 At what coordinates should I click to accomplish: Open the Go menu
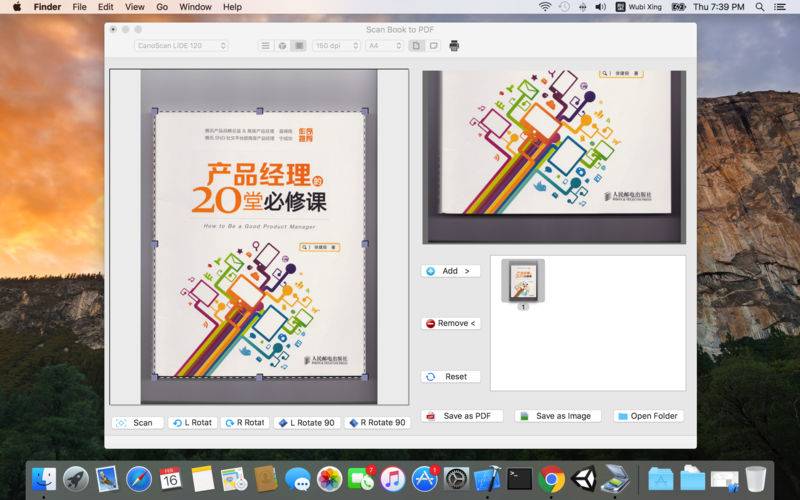tap(162, 7)
